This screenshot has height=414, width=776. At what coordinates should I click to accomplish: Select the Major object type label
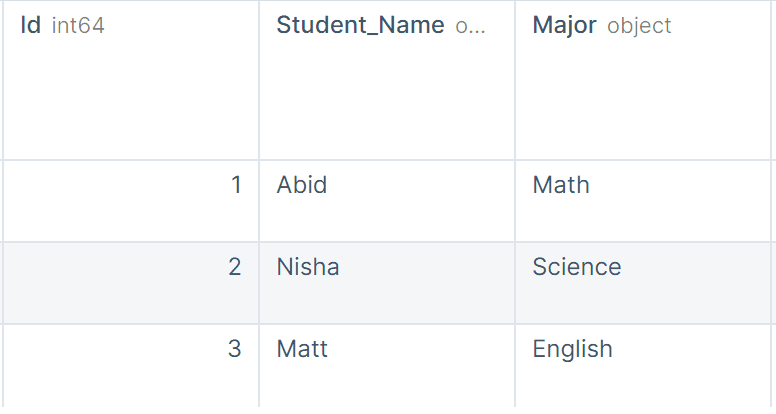pyautogui.click(x=639, y=26)
